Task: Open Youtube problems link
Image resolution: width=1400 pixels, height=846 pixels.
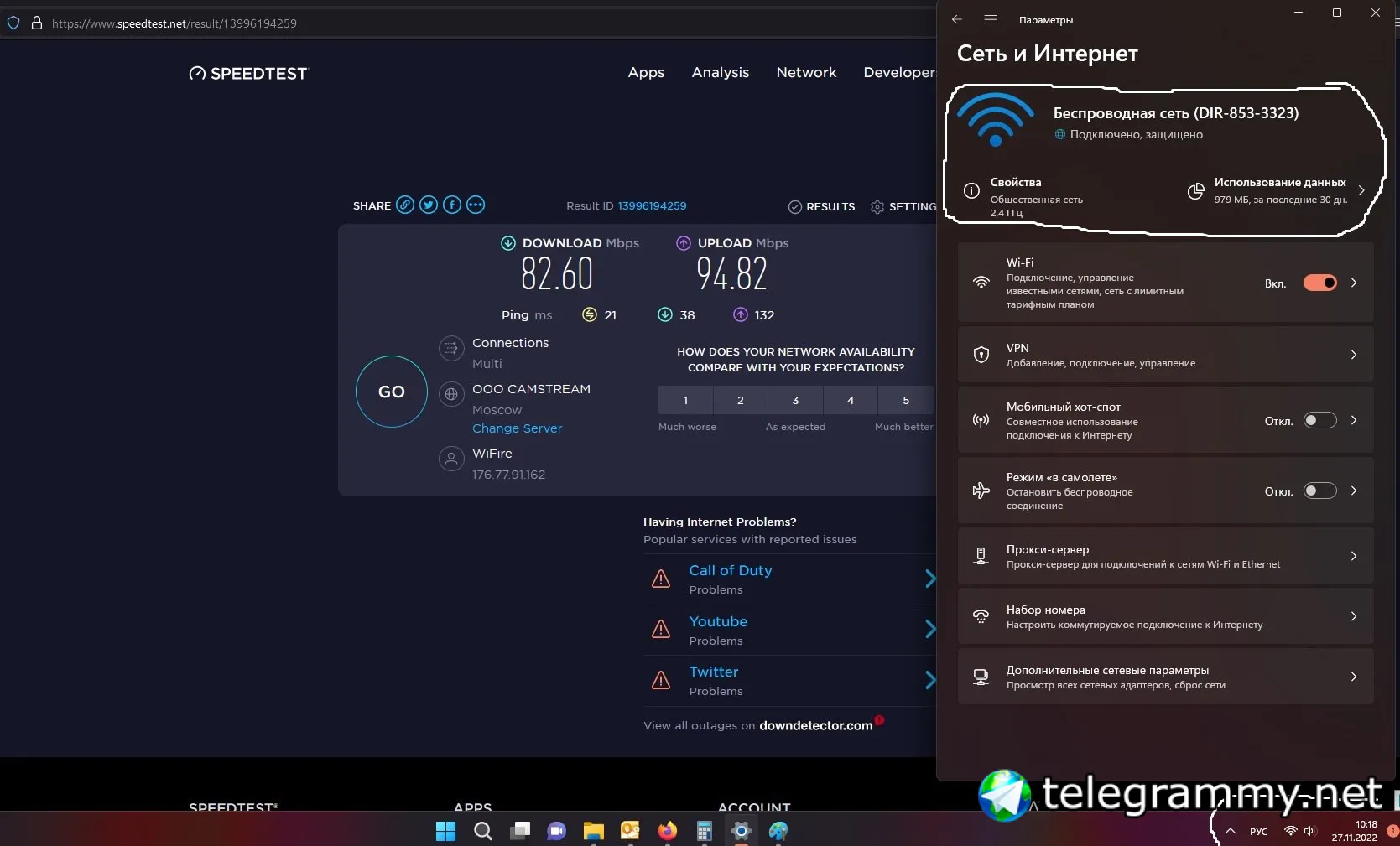Action: pyautogui.click(x=718, y=621)
